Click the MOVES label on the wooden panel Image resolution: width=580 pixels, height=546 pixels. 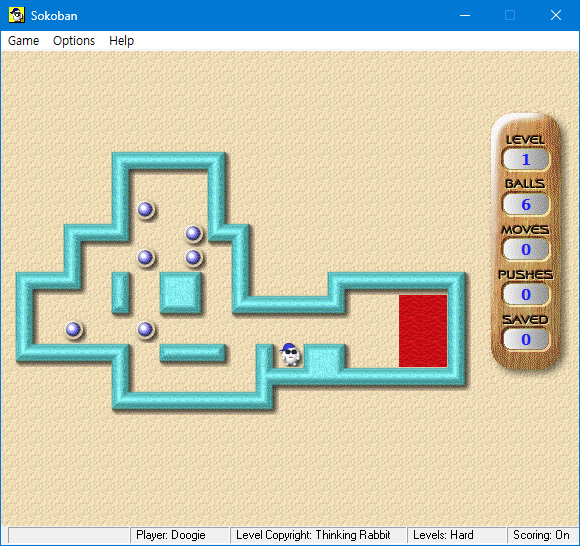(525, 230)
